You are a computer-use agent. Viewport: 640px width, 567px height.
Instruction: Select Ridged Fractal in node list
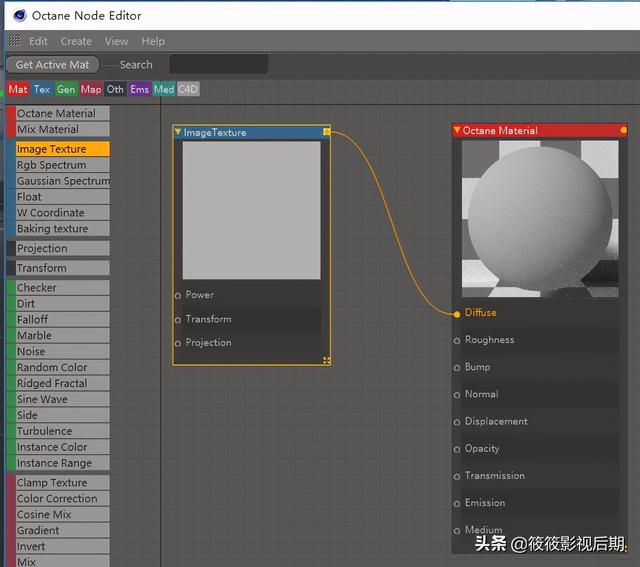[x=62, y=383]
